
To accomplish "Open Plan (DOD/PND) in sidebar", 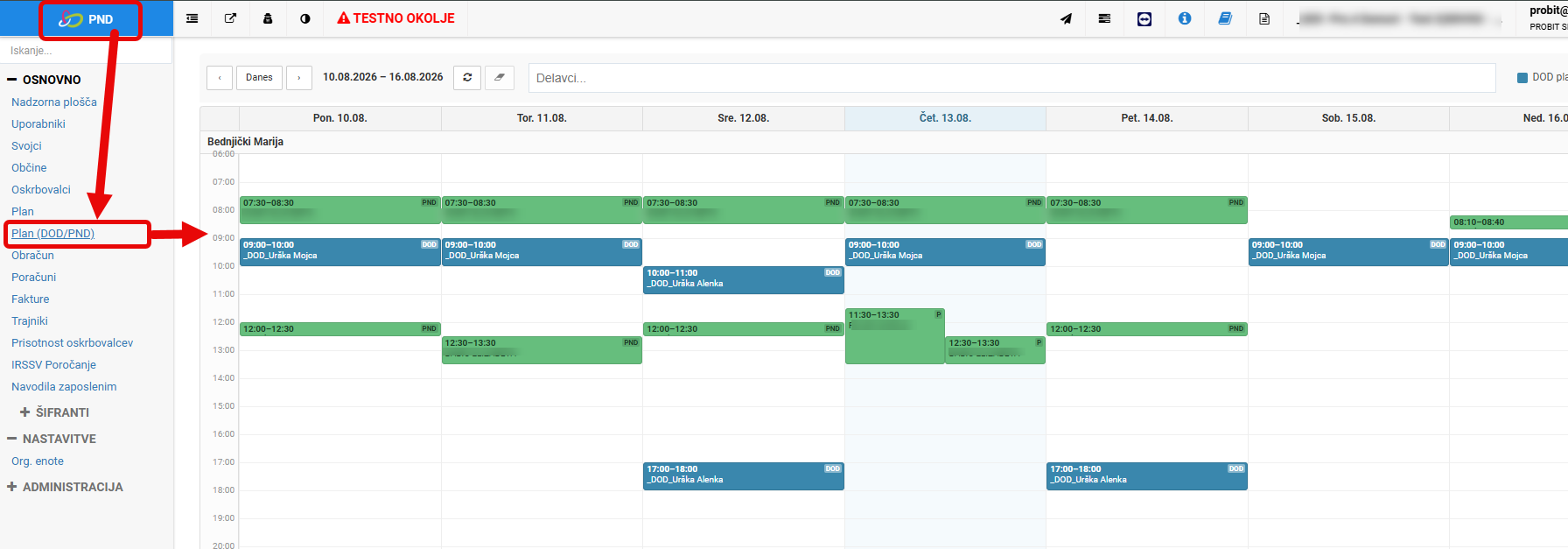I will click(x=52, y=234).
